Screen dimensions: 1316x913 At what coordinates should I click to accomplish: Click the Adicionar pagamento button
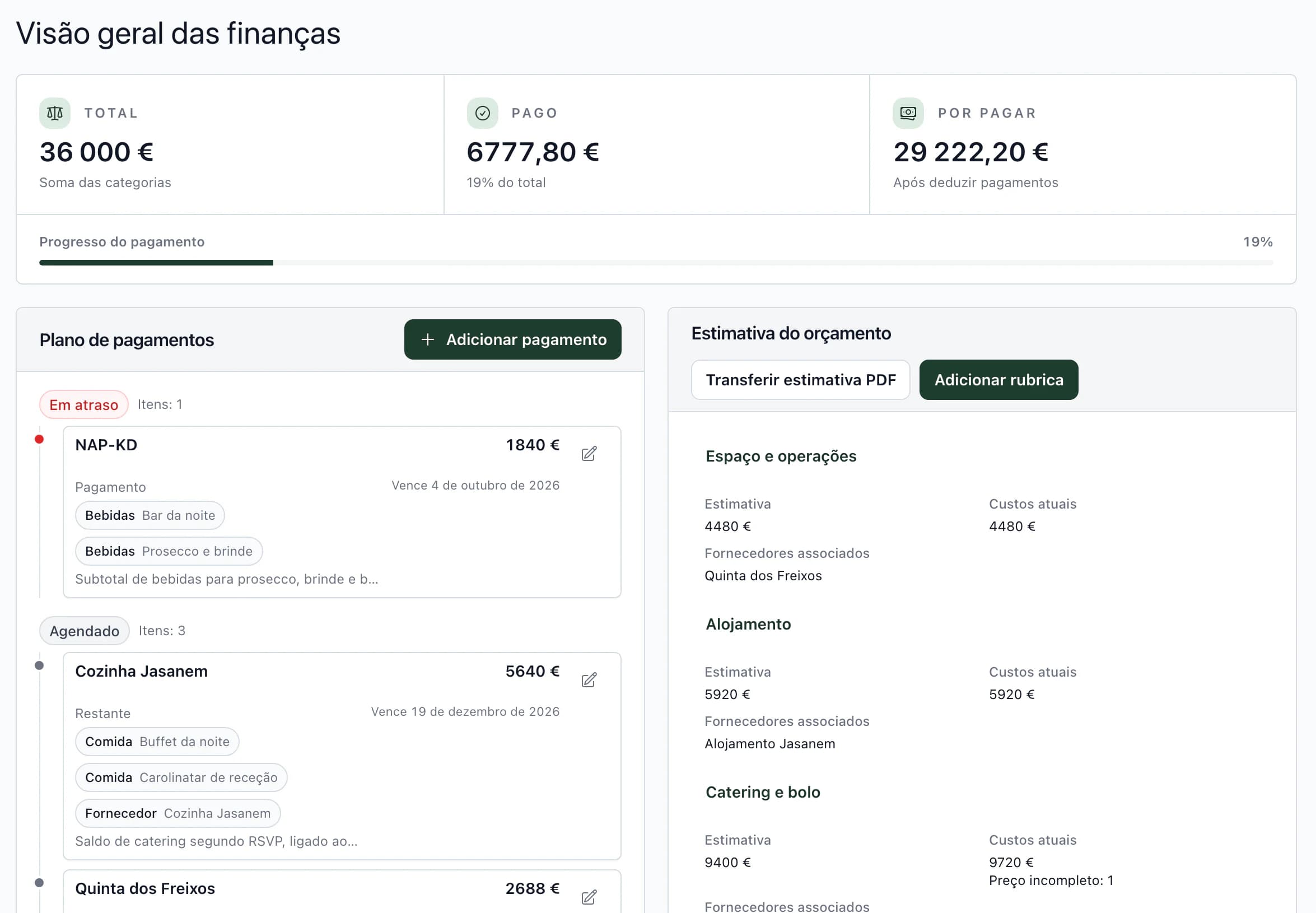coord(512,340)
